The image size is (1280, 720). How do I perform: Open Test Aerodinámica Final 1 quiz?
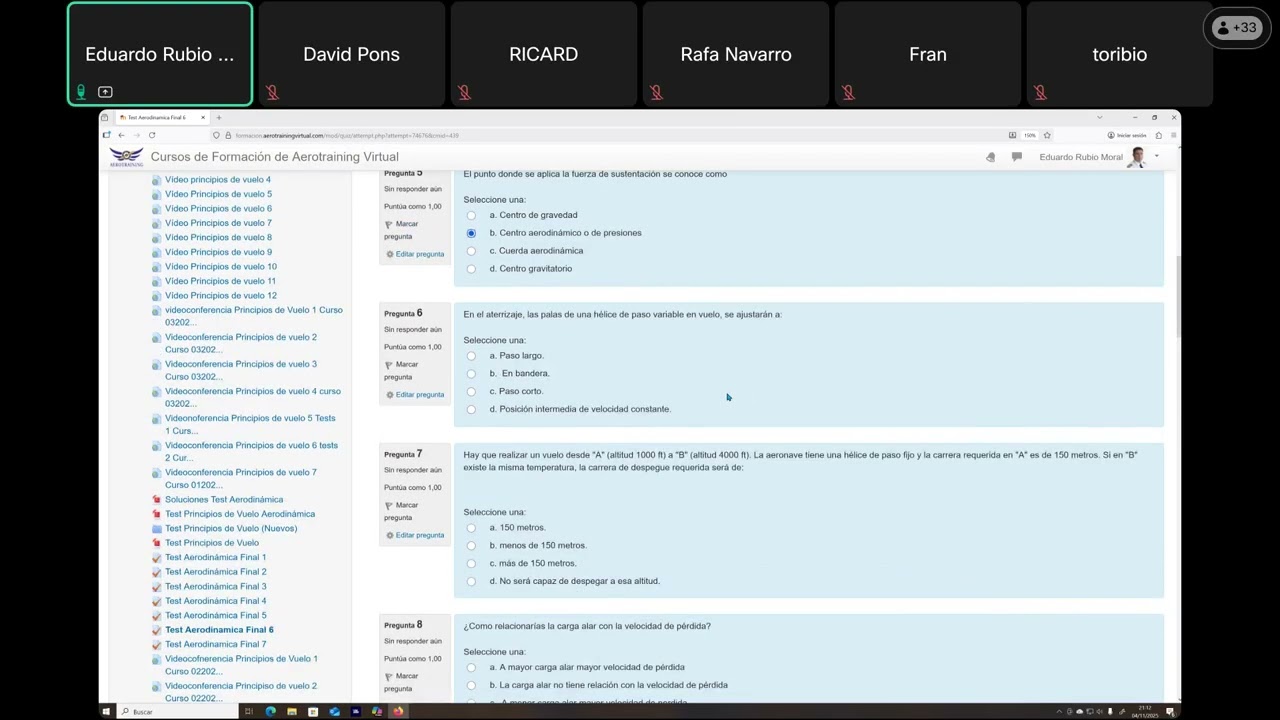point(216,558)
